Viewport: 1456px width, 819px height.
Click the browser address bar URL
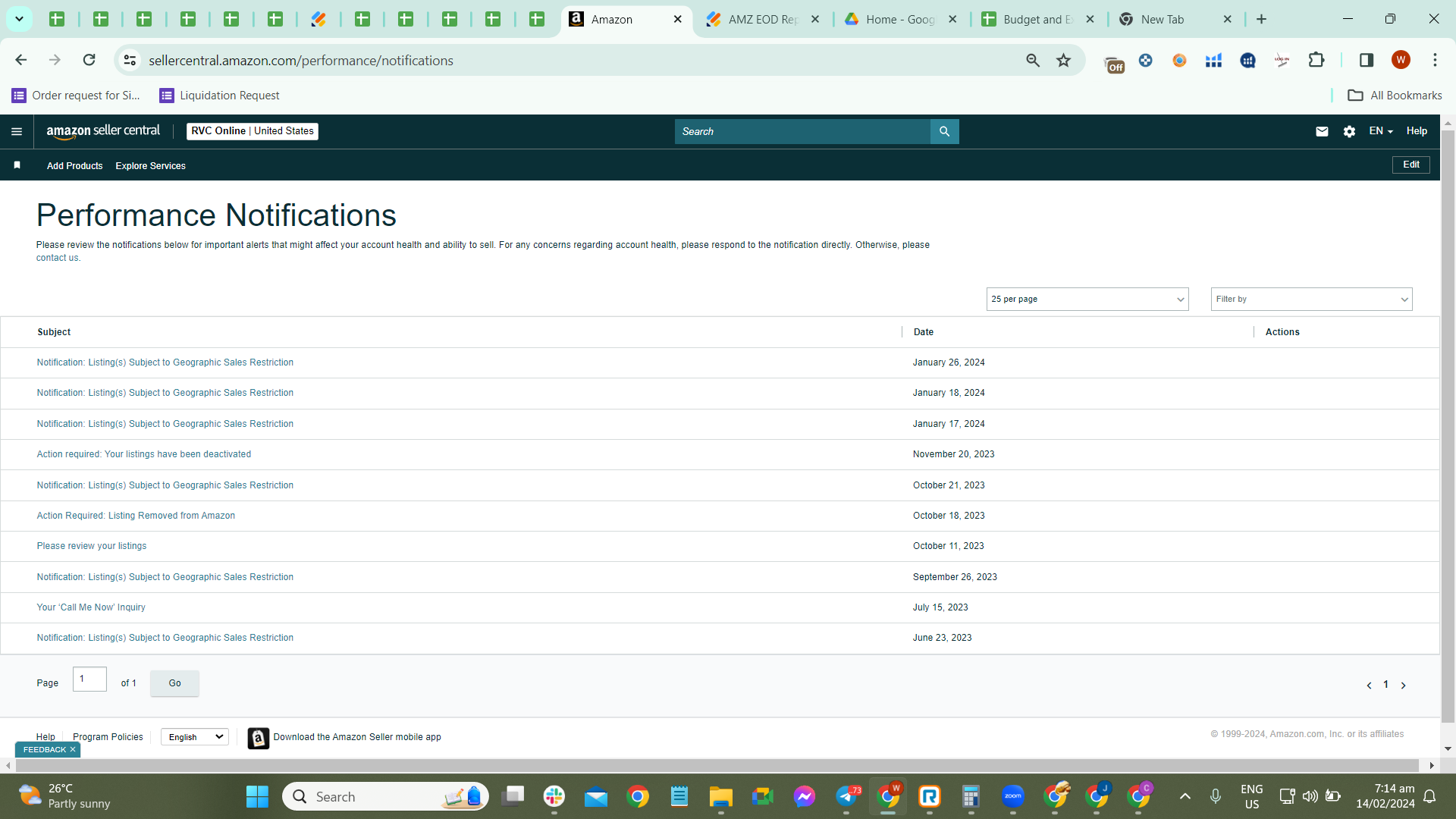click(301, 60)
